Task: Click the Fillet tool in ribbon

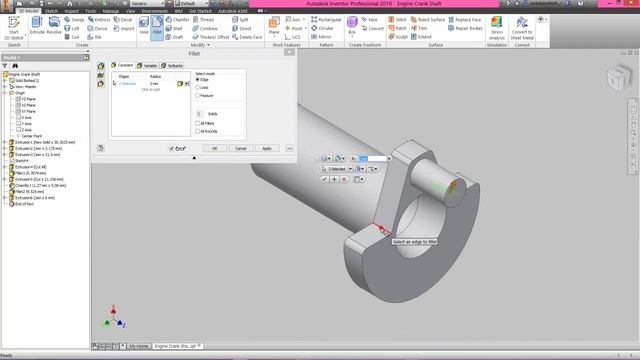Action: point(157,27)
